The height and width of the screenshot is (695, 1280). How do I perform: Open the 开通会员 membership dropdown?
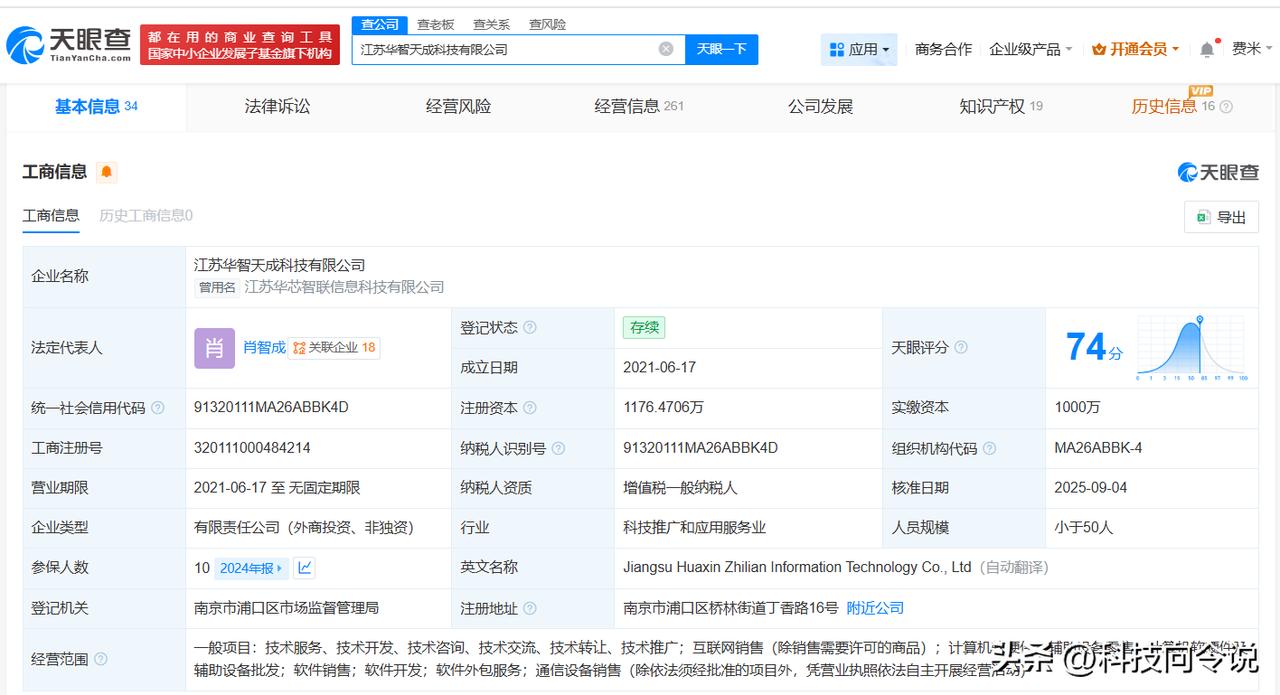pyautogui.click(x=1135, y=49)
